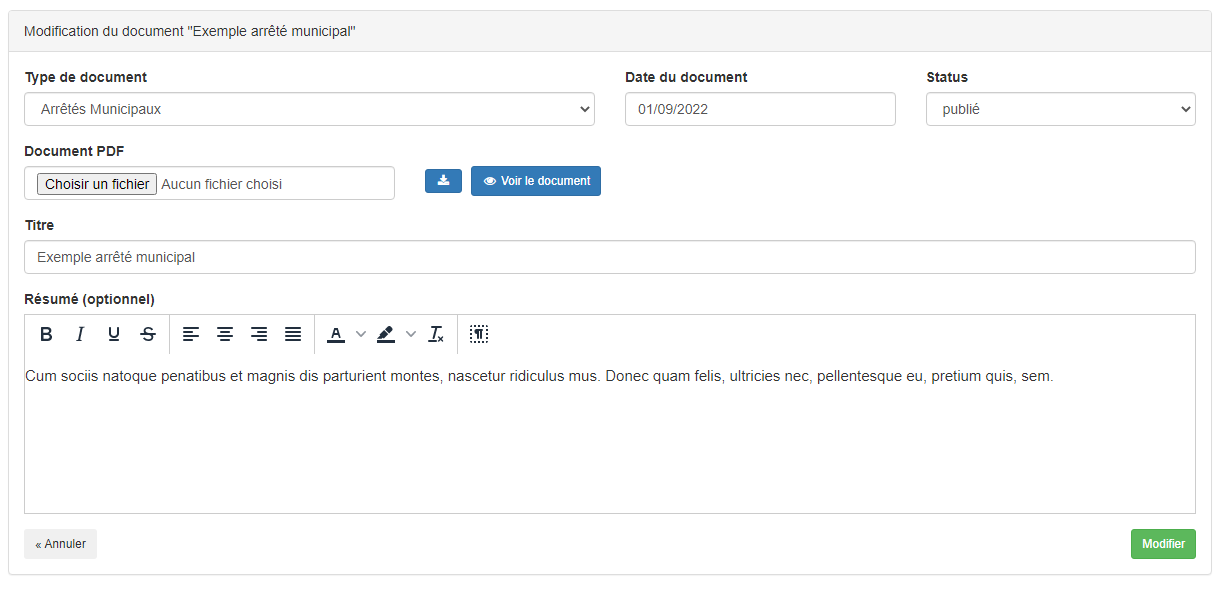Click Voir le document button
This screenshot has width=1224, height=590.
coord(536,181)
